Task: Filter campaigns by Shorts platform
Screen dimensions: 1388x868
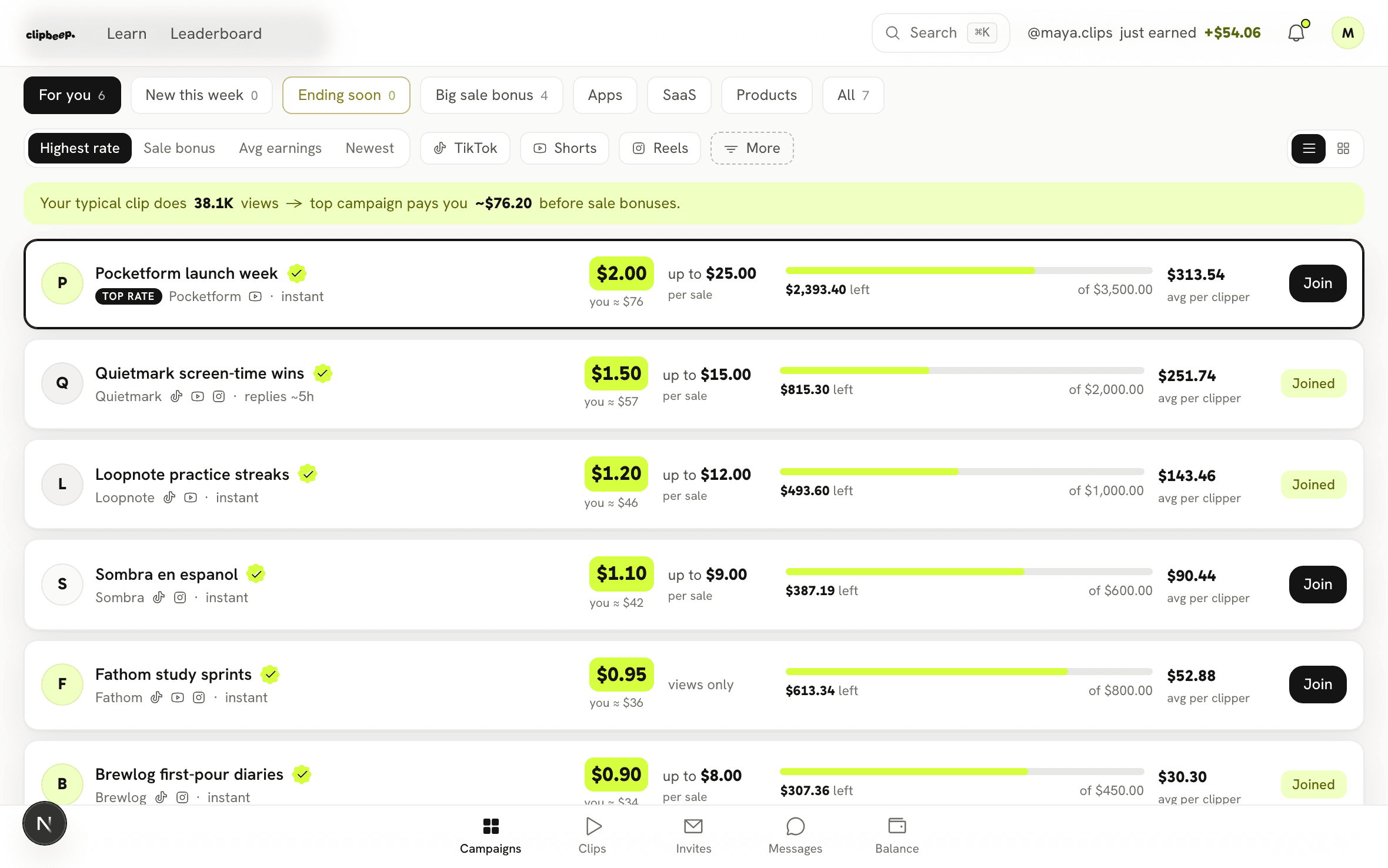Action: pos(565,148)
